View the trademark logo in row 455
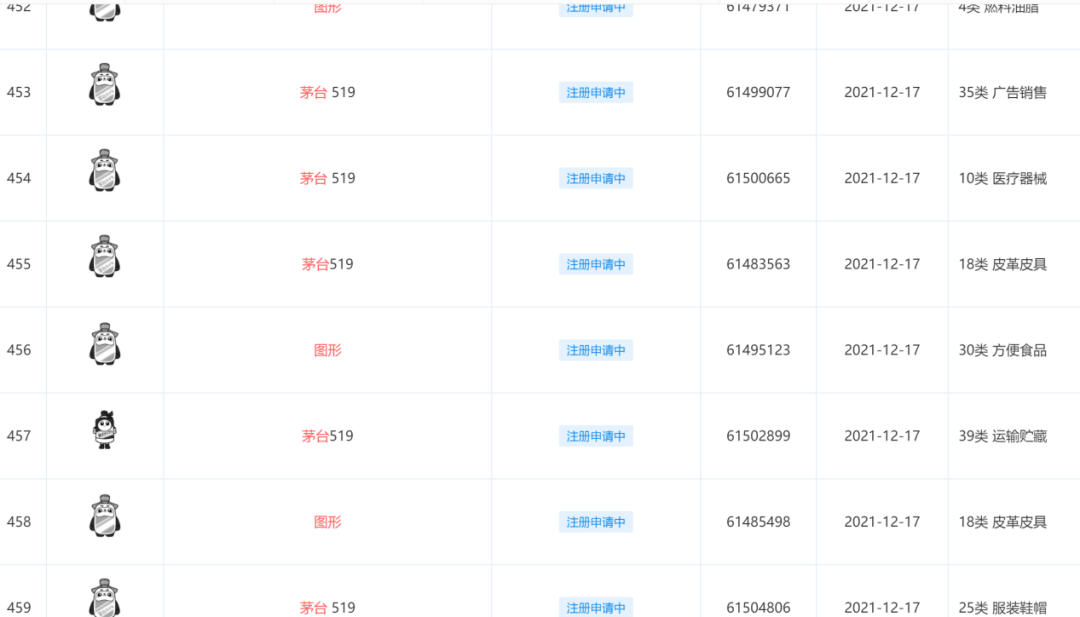The height and width of the screenshot is (617, 1080). tap(105, 257)
